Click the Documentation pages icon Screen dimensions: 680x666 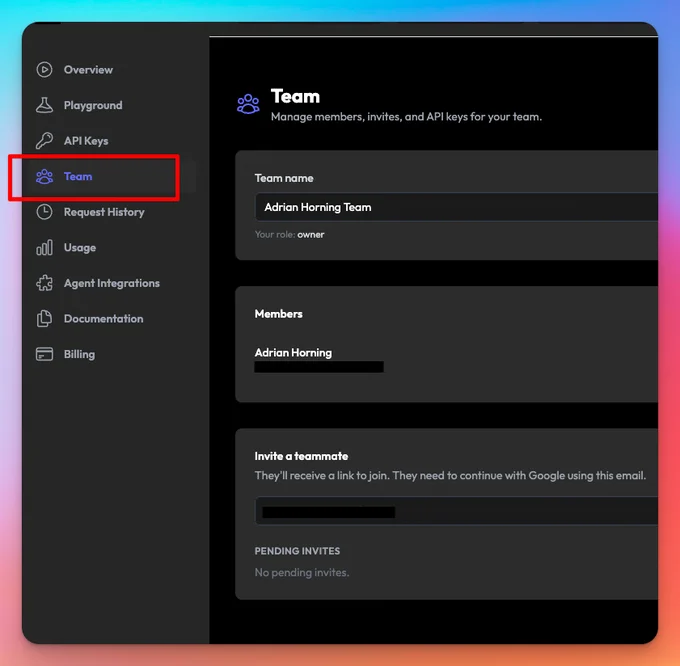pyautogui.click(x=44, y=319)
